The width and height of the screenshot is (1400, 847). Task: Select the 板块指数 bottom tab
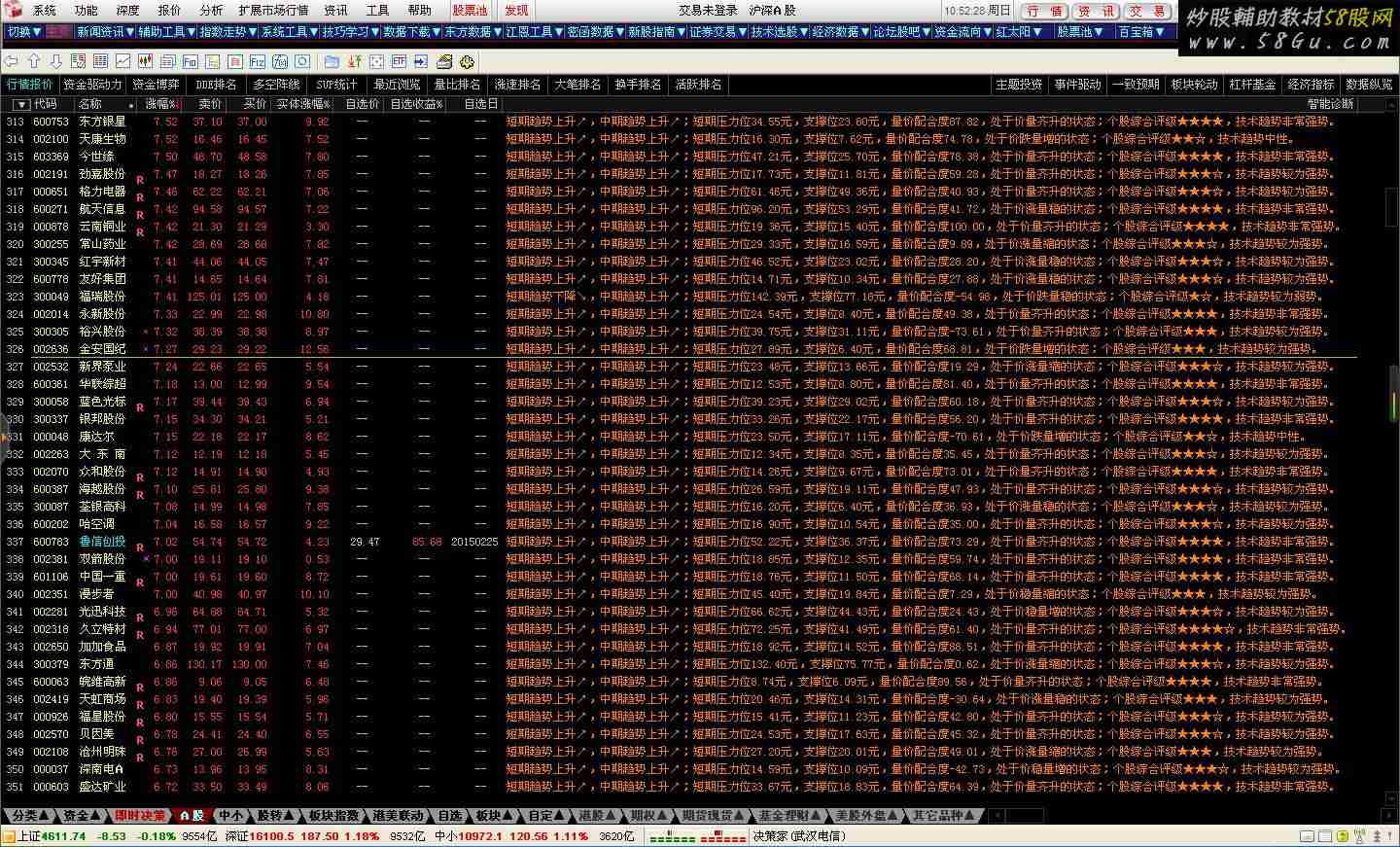click(x=334, y=816)
